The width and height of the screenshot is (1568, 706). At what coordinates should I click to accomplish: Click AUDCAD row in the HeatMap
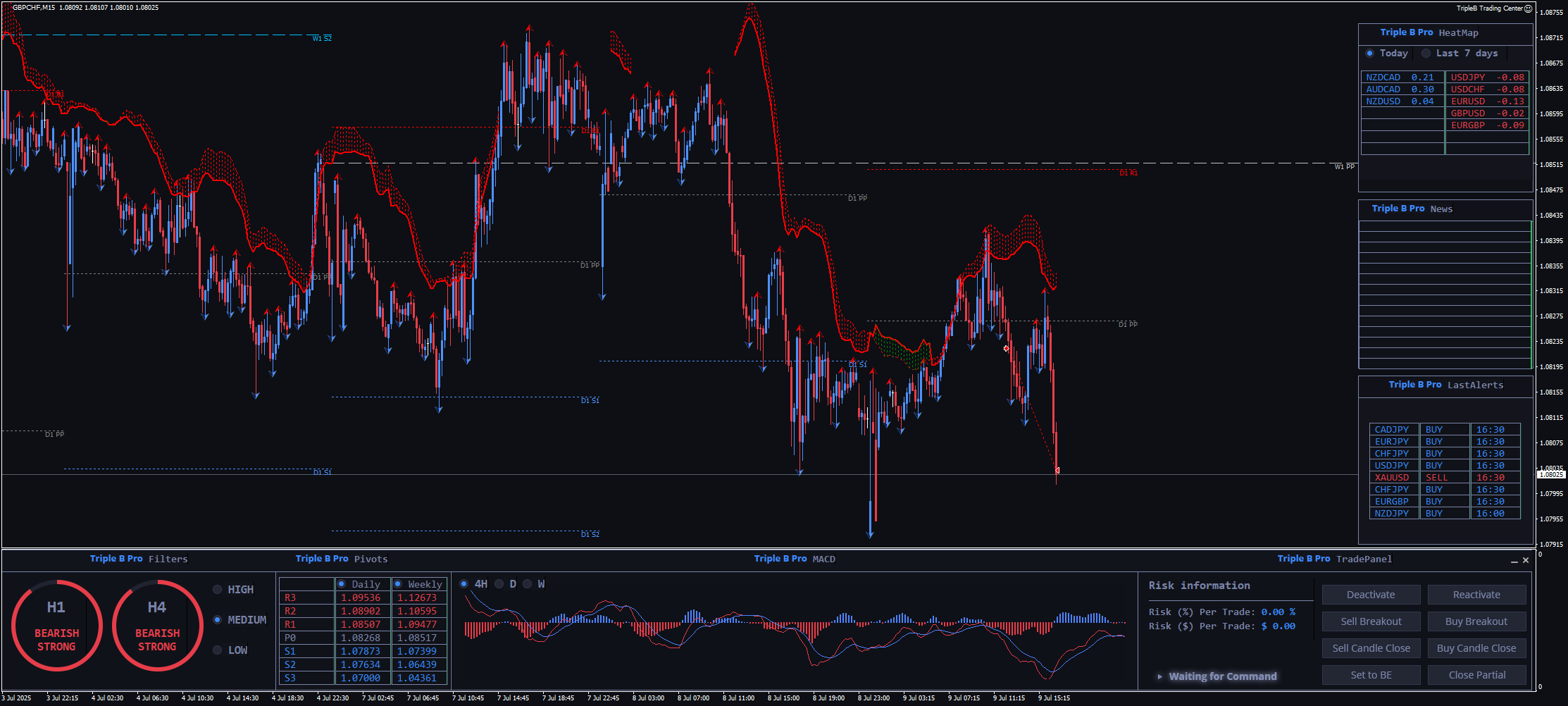click(1402, 89)
